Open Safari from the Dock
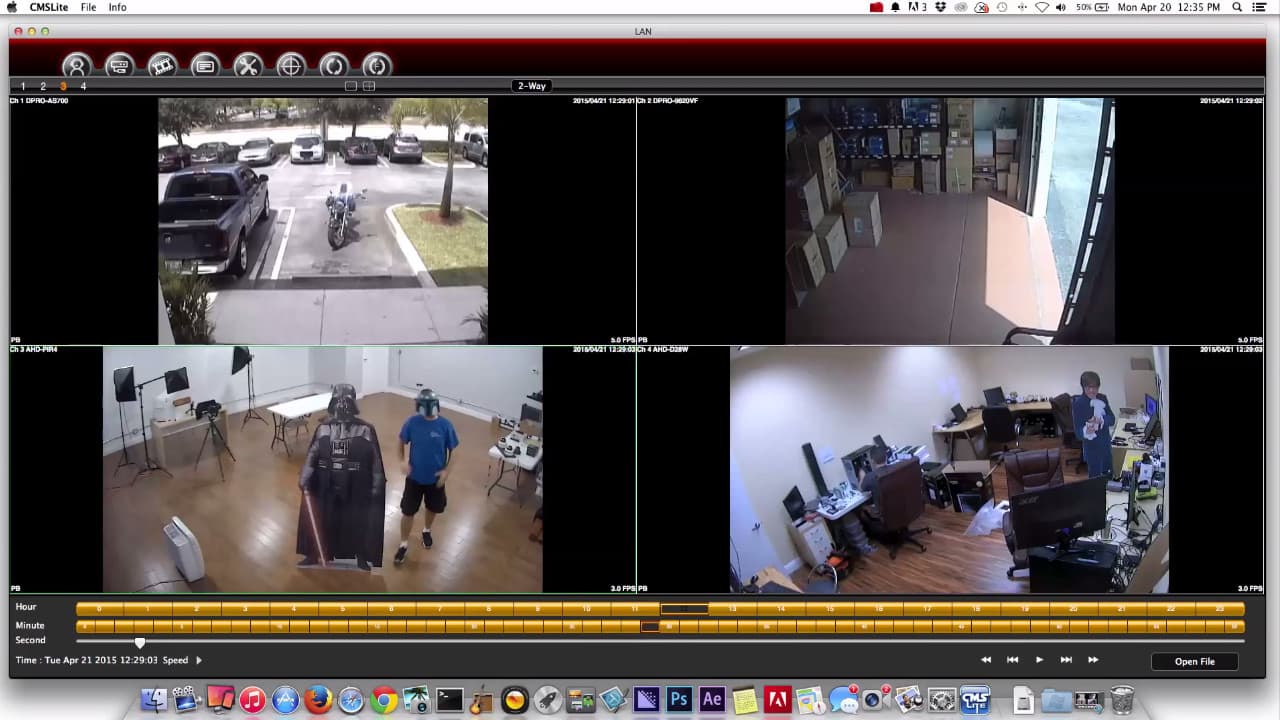Screen dimensions: 1280x720 tap(351, 700)
